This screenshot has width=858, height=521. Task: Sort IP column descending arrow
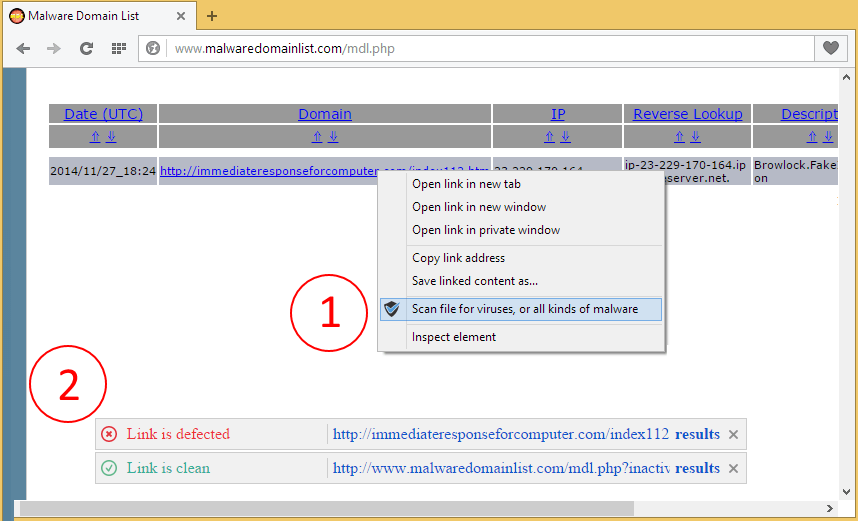tap(565, 137)
